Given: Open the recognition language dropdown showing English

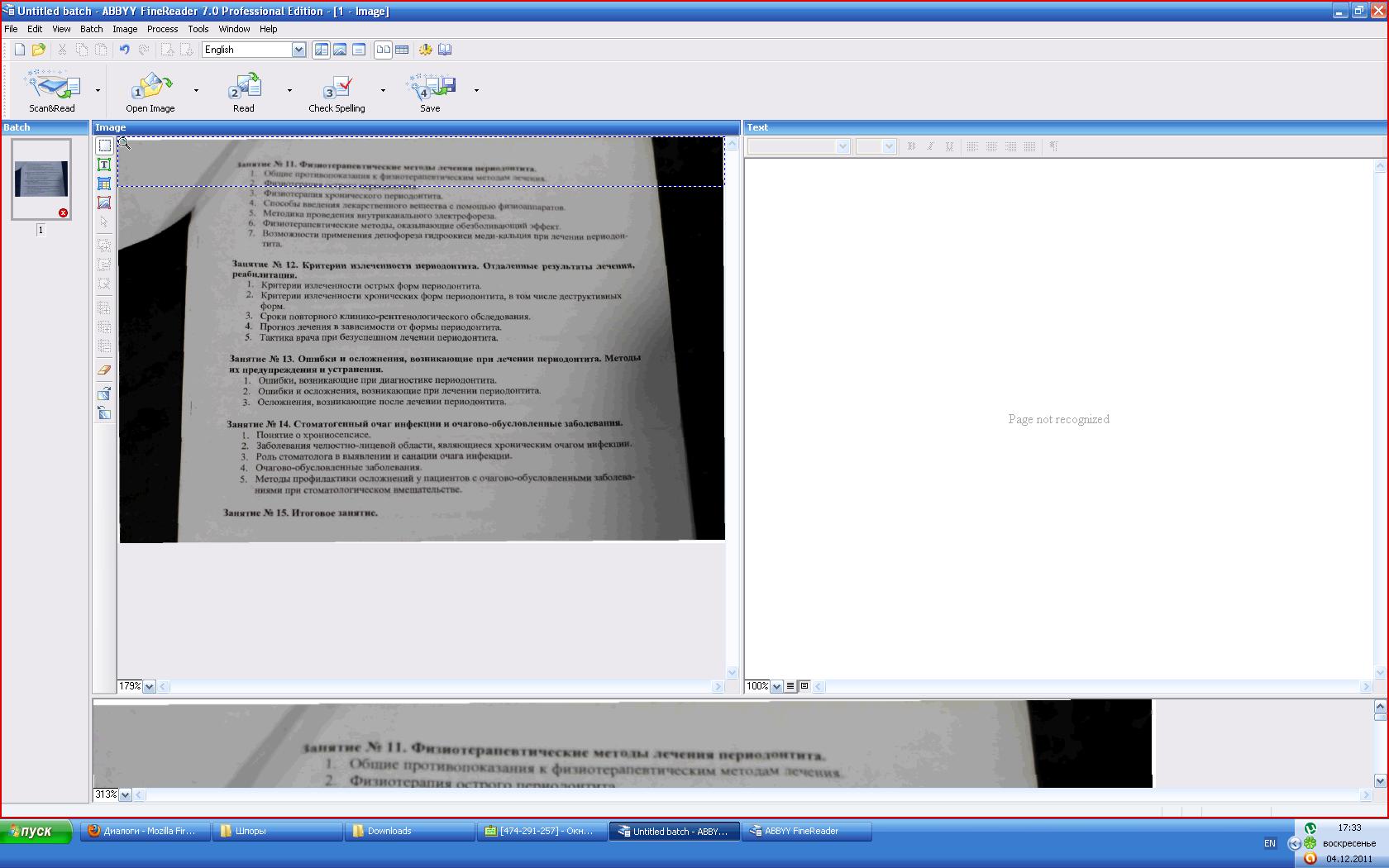Looking at the screenshot, I should pos(299,50).
